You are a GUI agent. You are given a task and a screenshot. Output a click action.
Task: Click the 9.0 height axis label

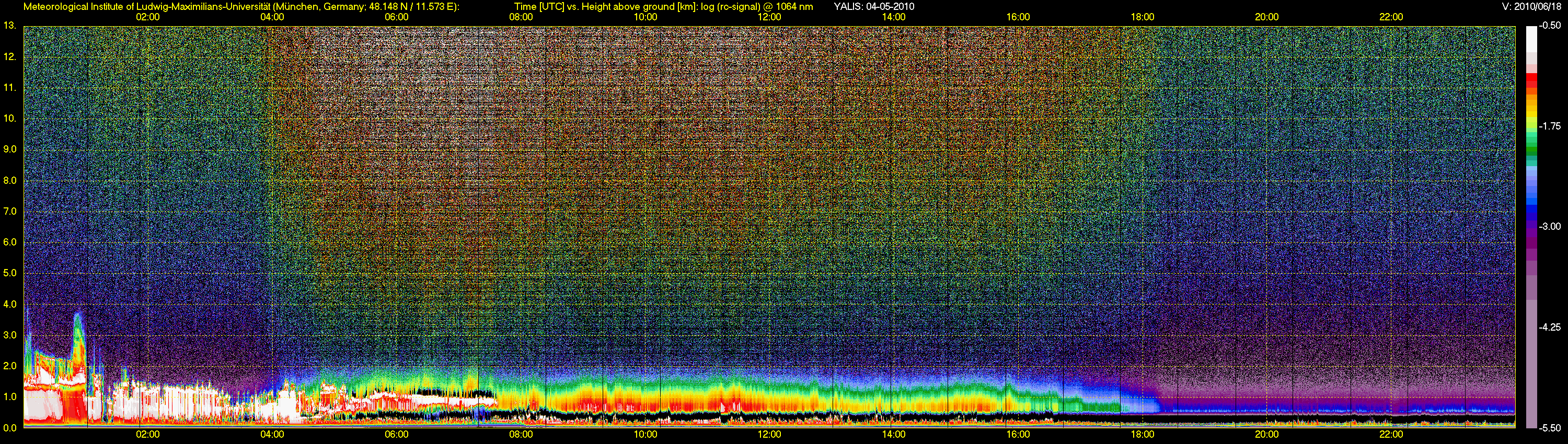pyautogui.click(x=9, y=149)
